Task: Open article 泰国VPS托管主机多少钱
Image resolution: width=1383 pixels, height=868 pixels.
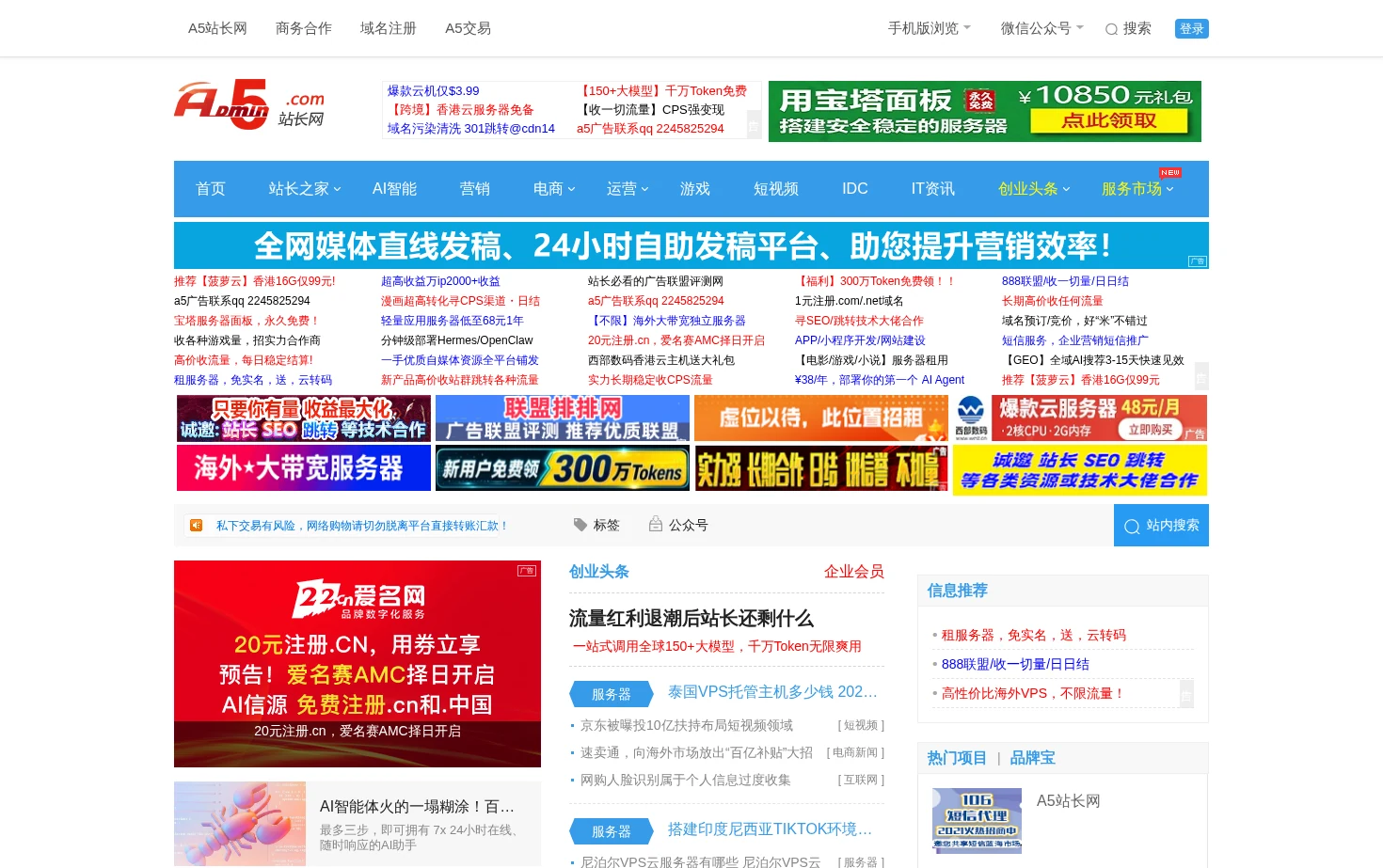Action: coord(772,692)
